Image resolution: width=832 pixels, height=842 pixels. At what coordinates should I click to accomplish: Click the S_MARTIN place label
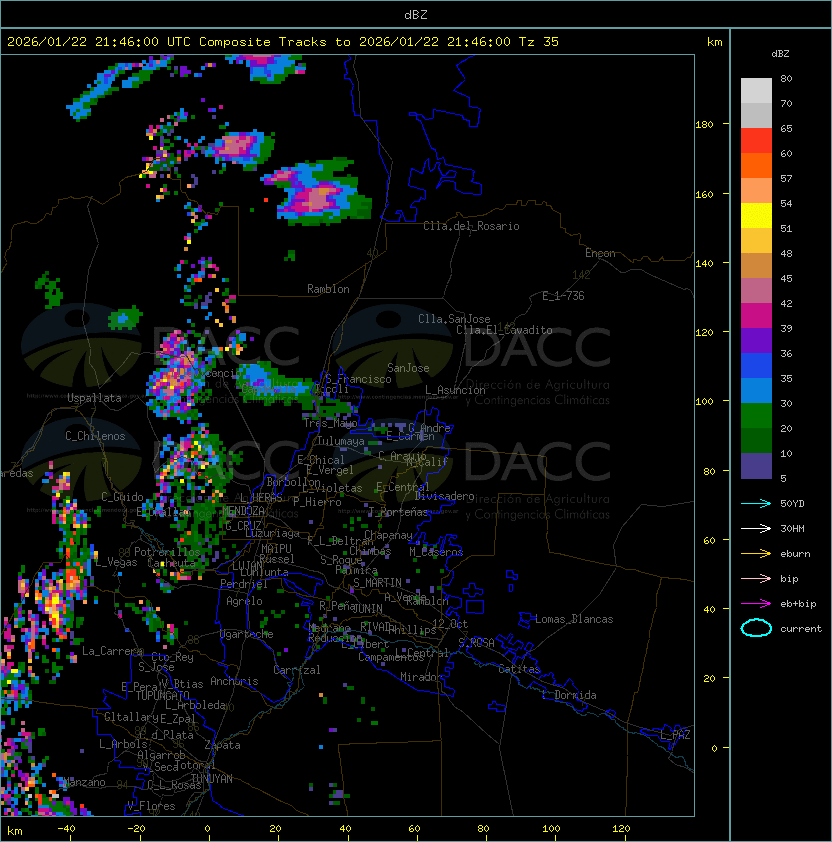click(x=377, y=583)
